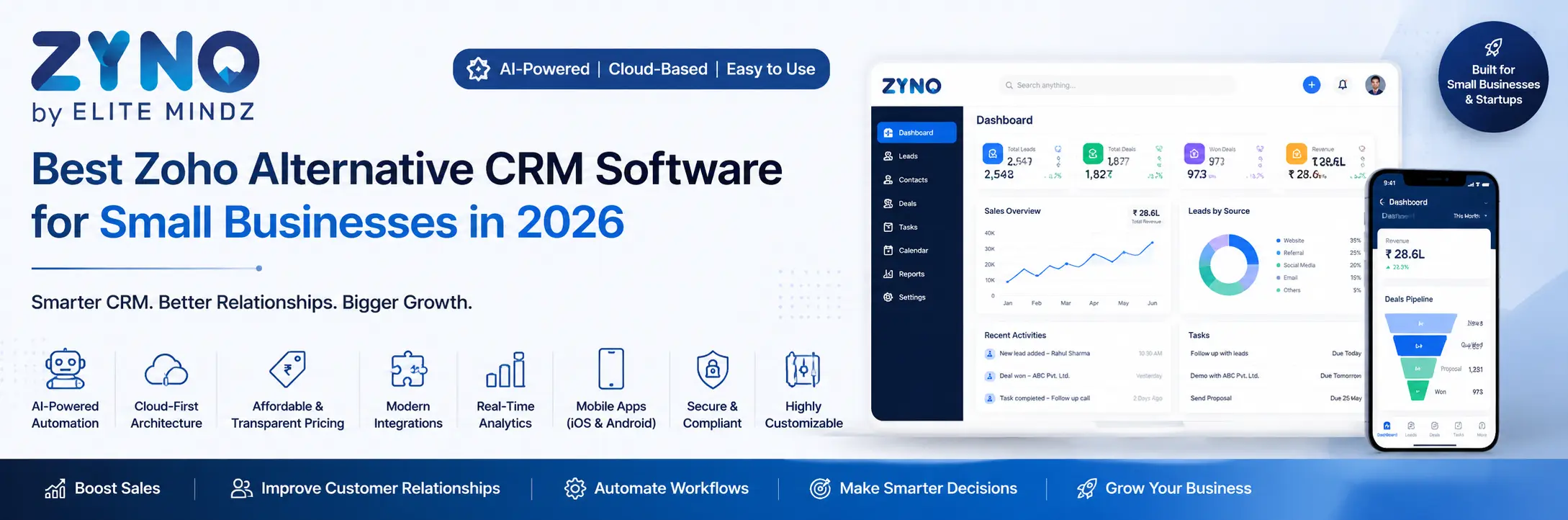Open the This Month dropdown on phone

point(1470,216)
